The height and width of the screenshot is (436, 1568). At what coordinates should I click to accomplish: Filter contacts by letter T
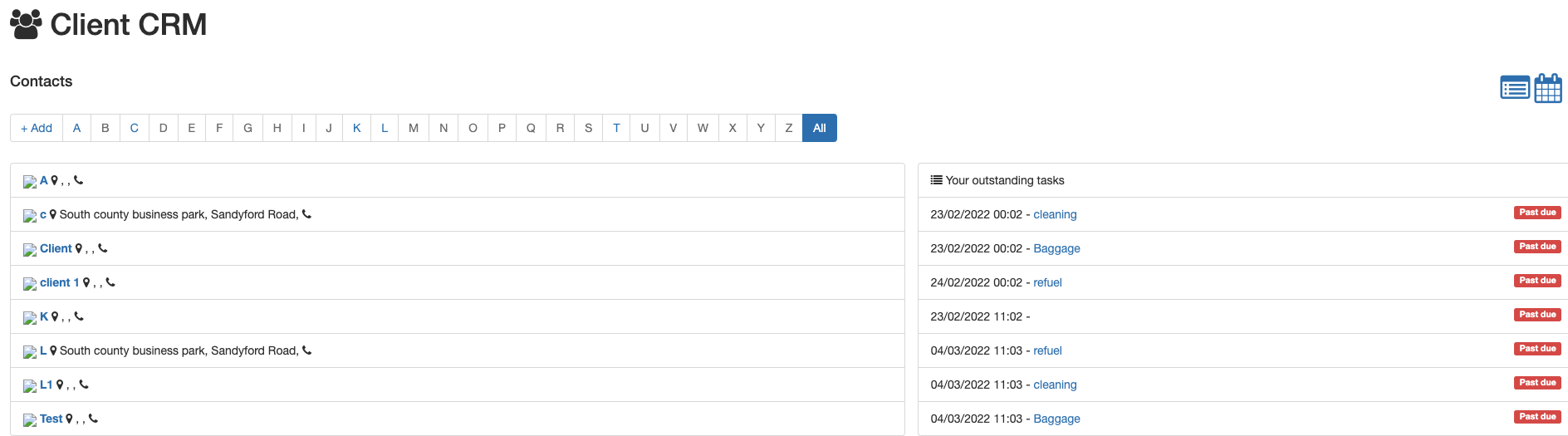(x=616, y=128)
